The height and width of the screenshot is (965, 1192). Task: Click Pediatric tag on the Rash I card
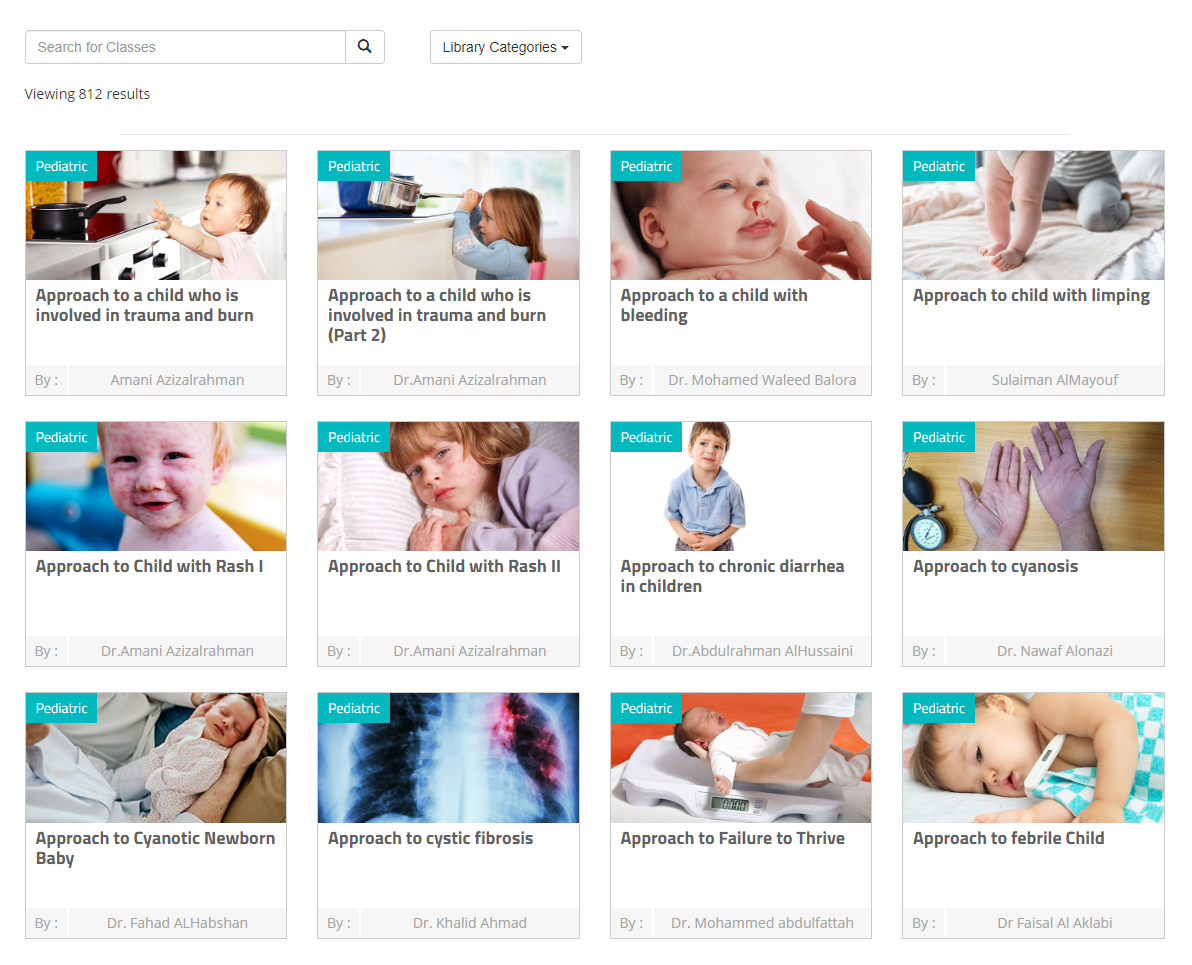click(x=62, y=437)
